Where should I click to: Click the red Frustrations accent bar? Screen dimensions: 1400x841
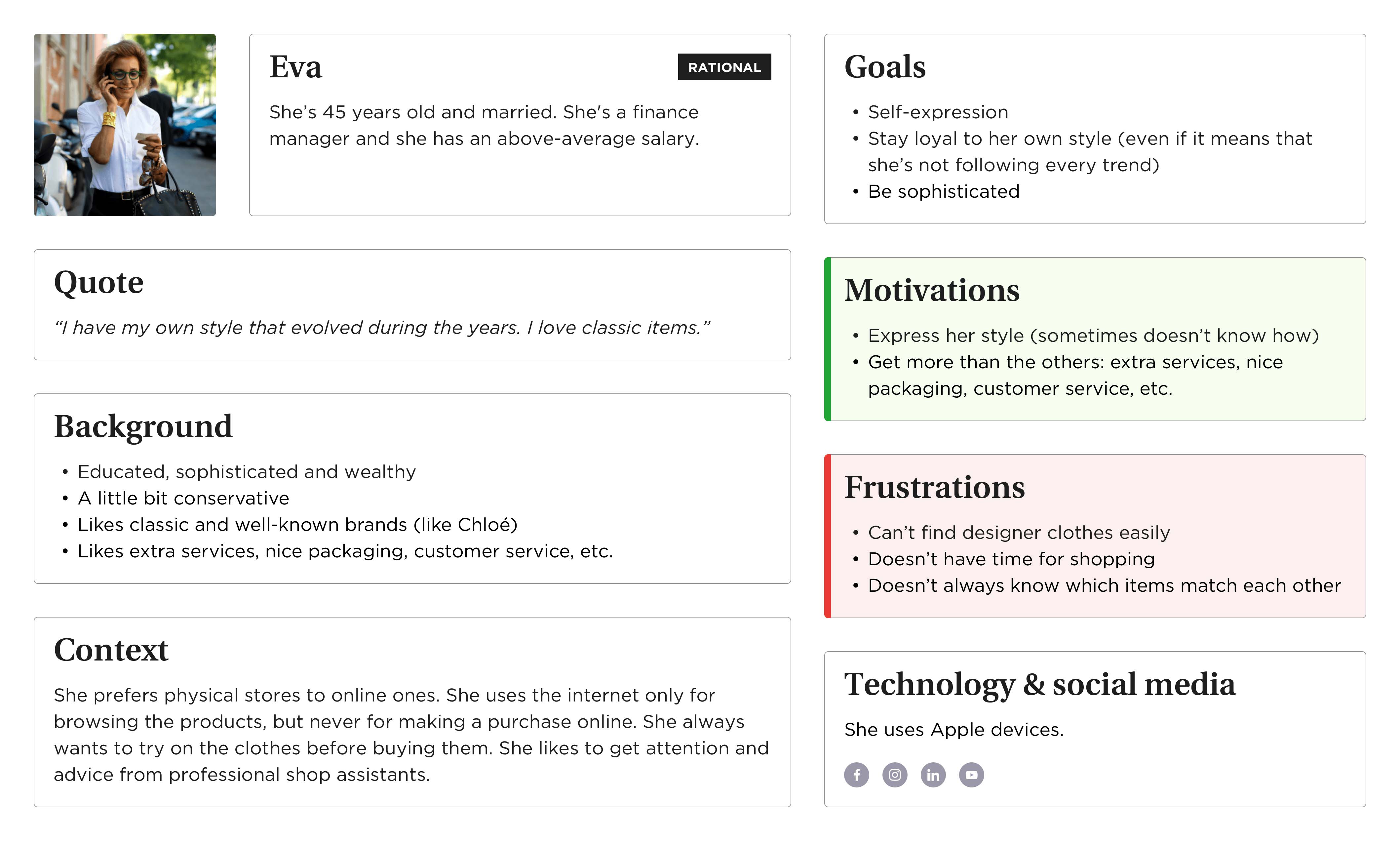pos(827,536)
